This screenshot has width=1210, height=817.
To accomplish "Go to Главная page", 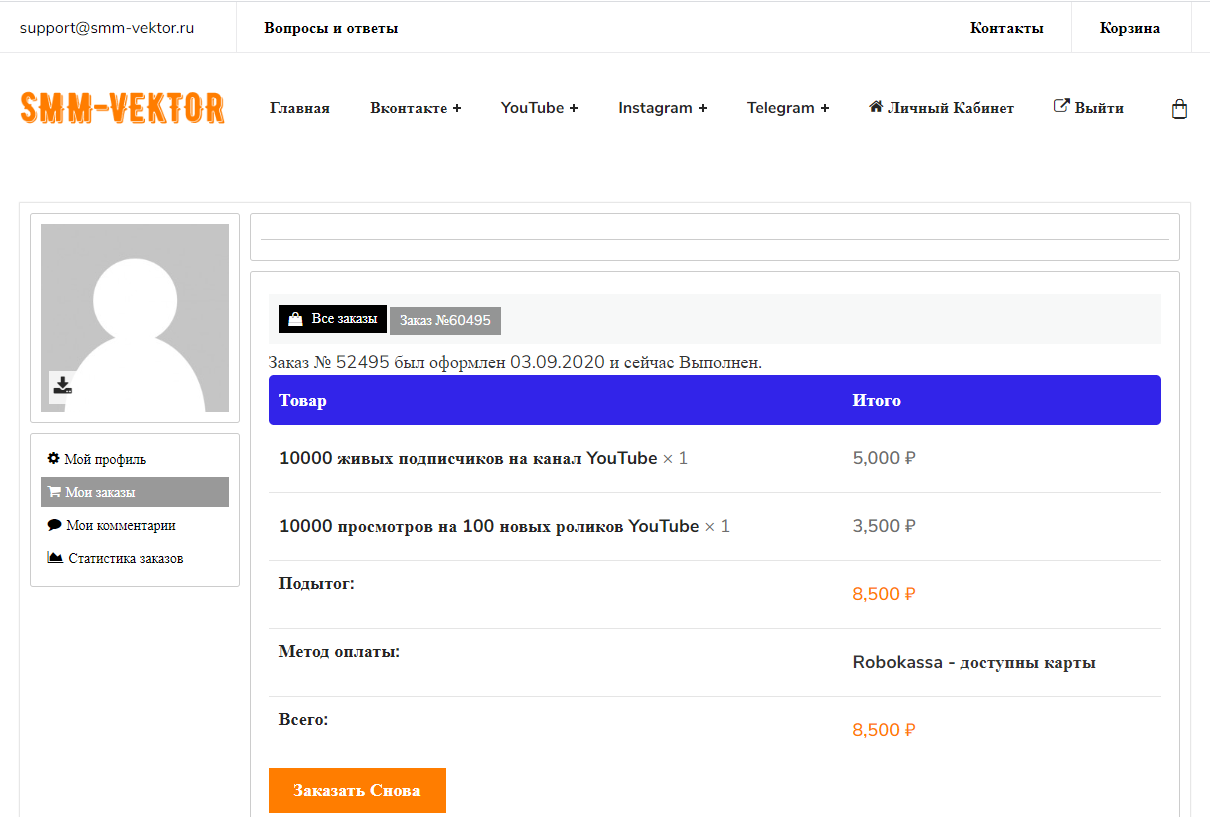I will tap(300, 108).
